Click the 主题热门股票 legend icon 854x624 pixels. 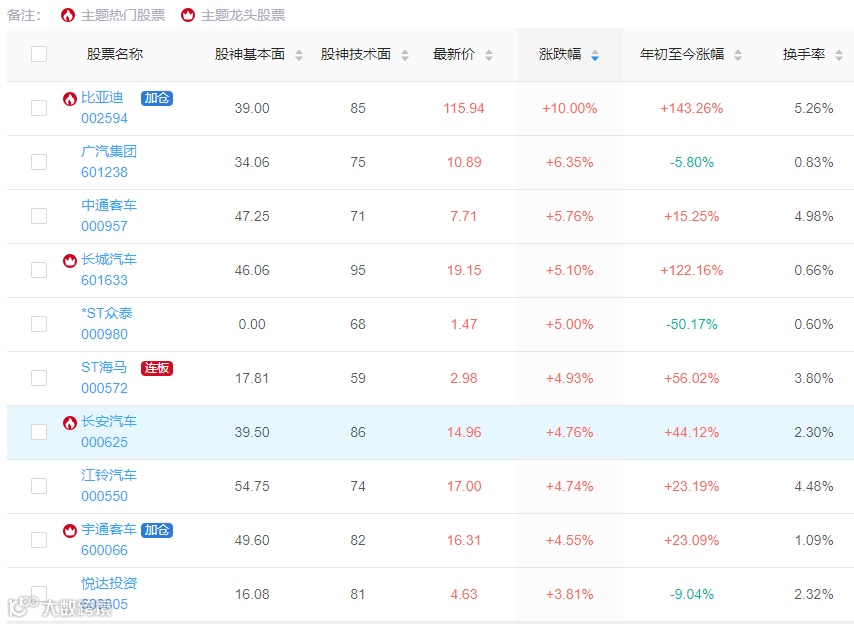[x=68, y=15]
